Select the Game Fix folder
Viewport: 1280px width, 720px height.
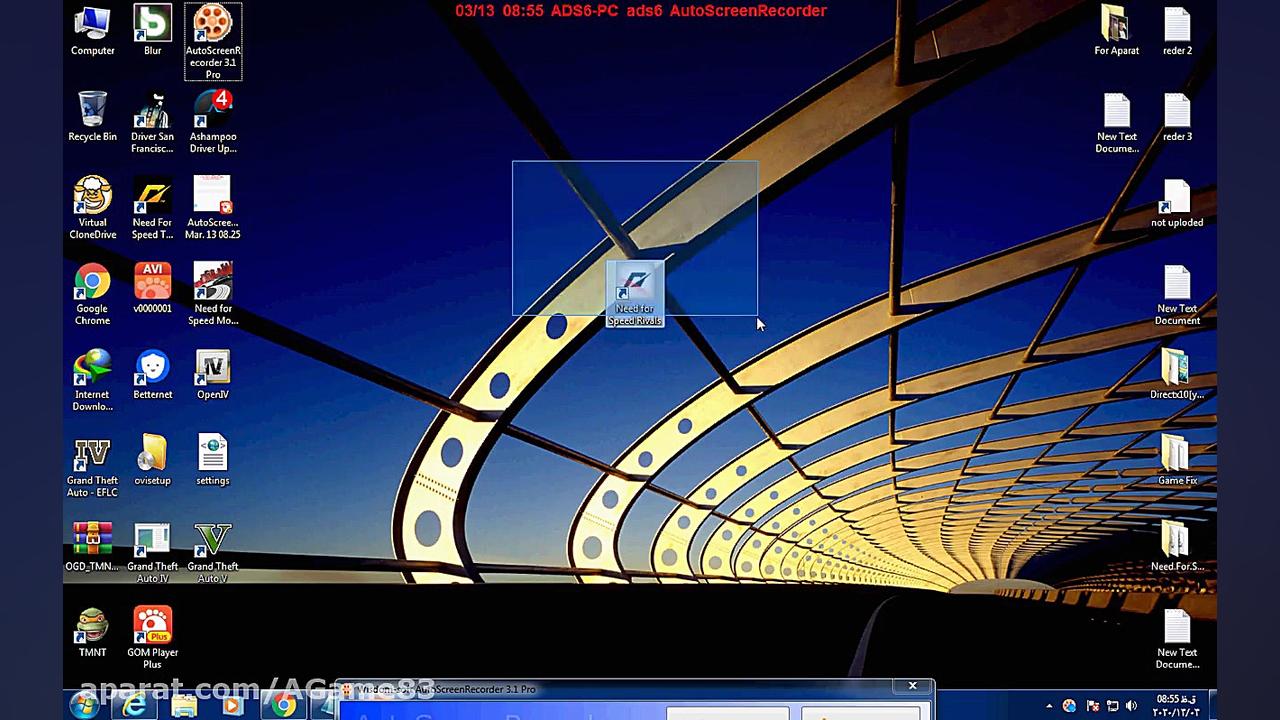click(1177, 460)
